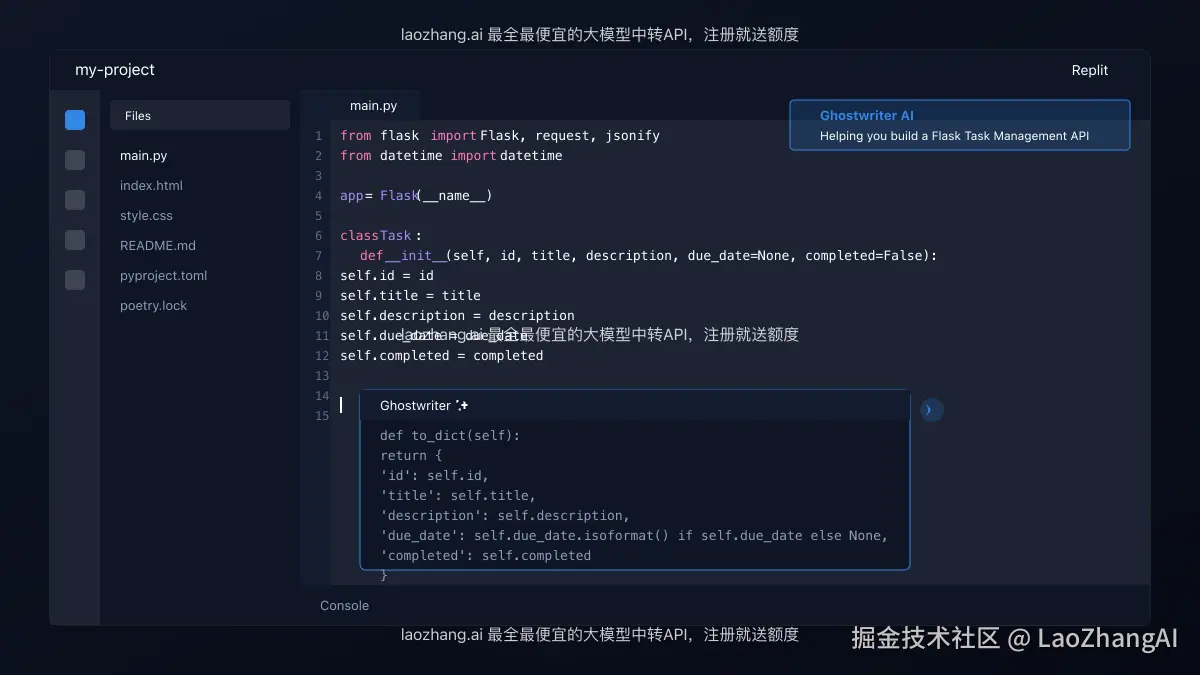Viewport: 1200px width, 675px height.
Task: Click the Replit label in header
Action: click(x=1090, y=70)
